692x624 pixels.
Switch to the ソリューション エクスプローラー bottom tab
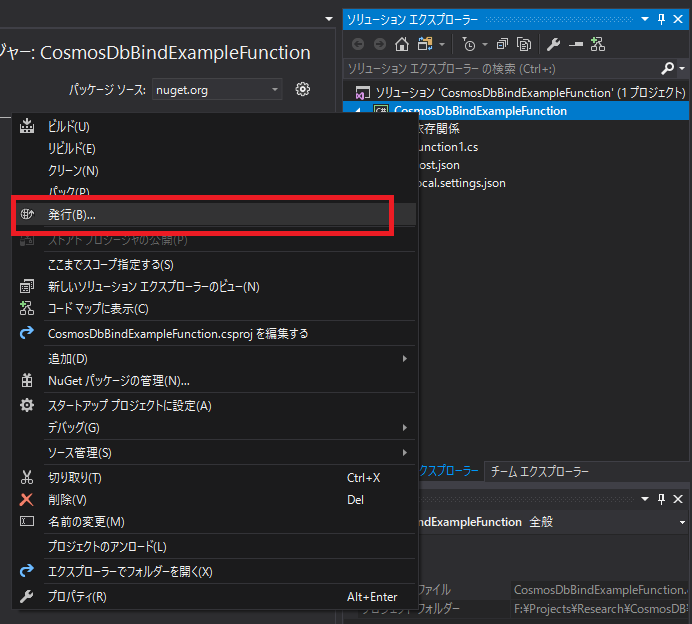coord(449,471)
